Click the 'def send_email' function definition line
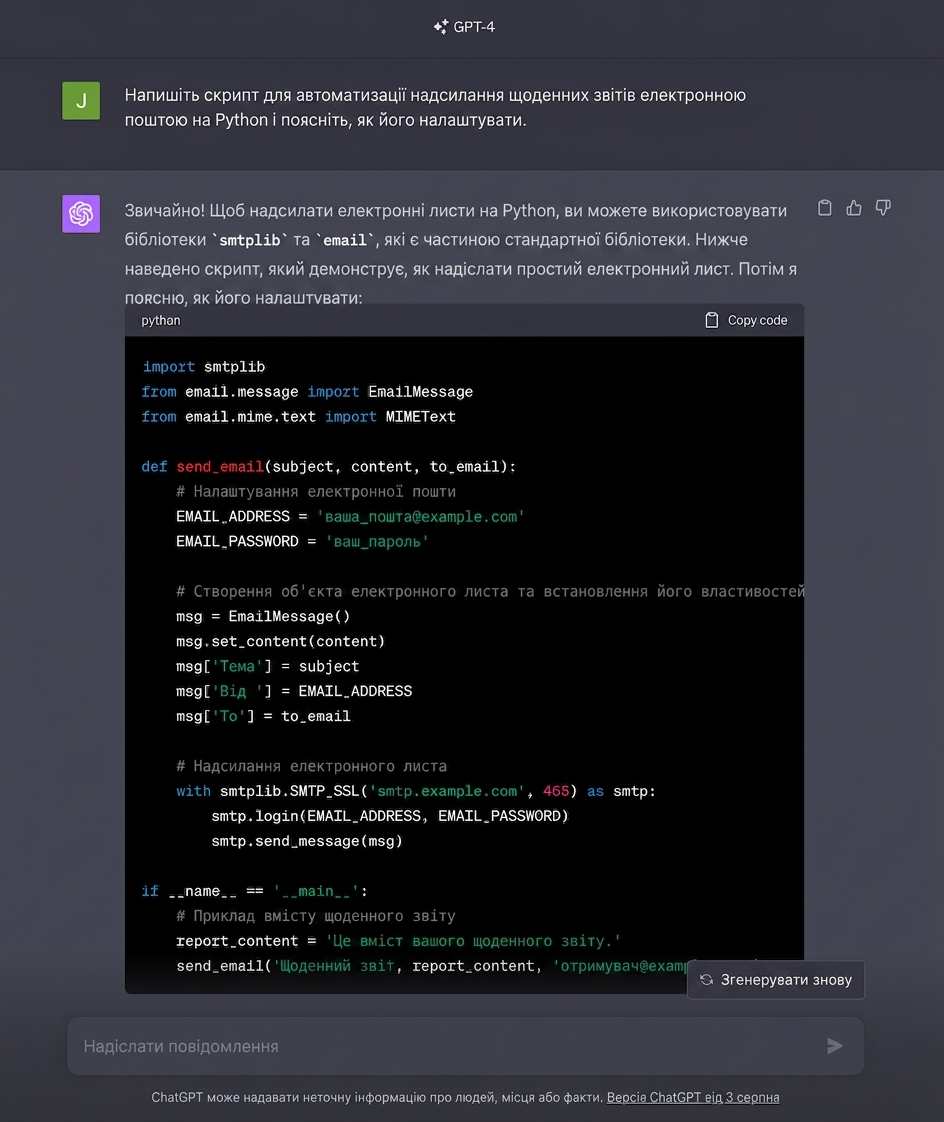The image size is (944, 1122). pos(329,467)
